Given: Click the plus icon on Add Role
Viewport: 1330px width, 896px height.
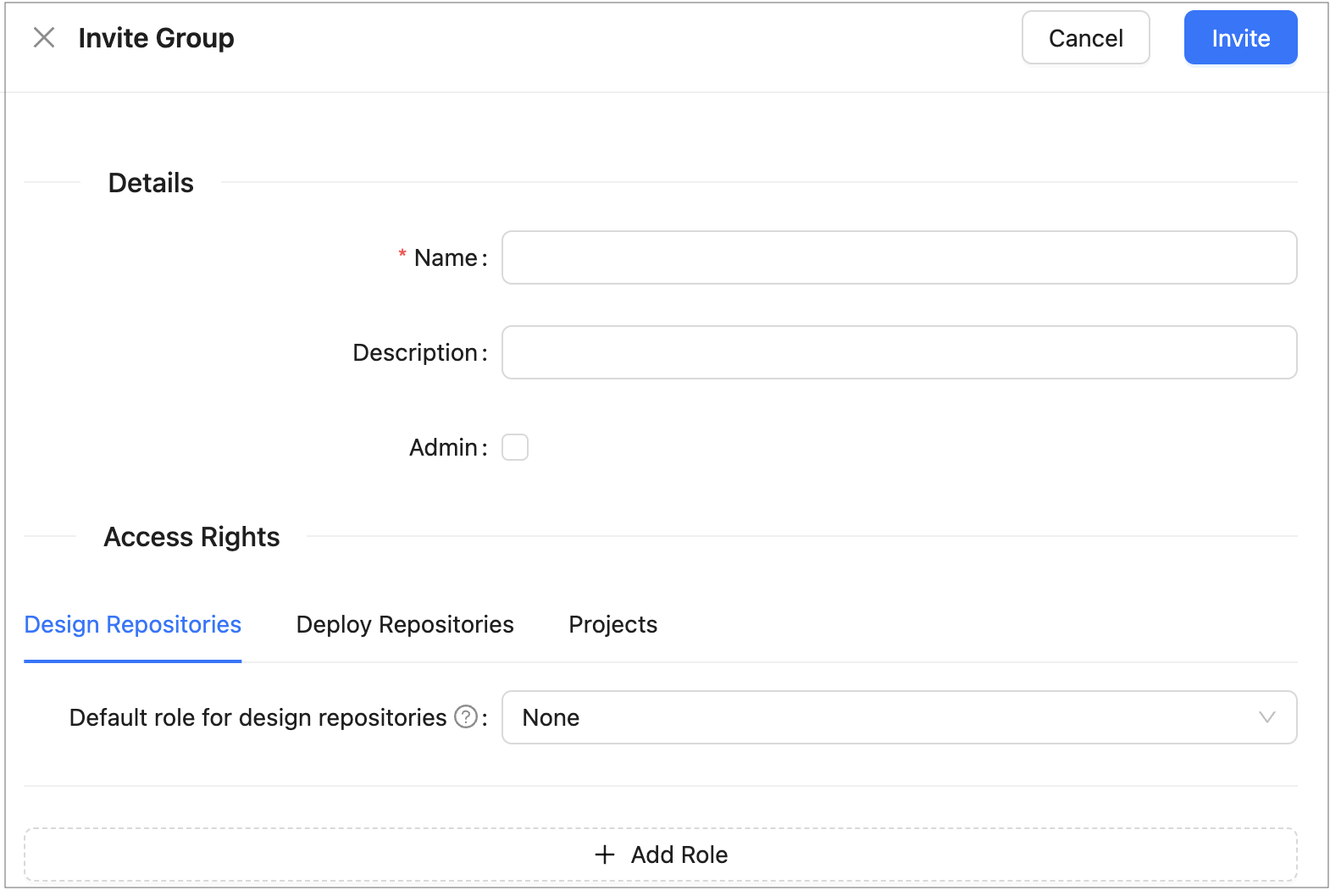Looking at the screenshot, I should pyautogui.click(x=605, y=855).
